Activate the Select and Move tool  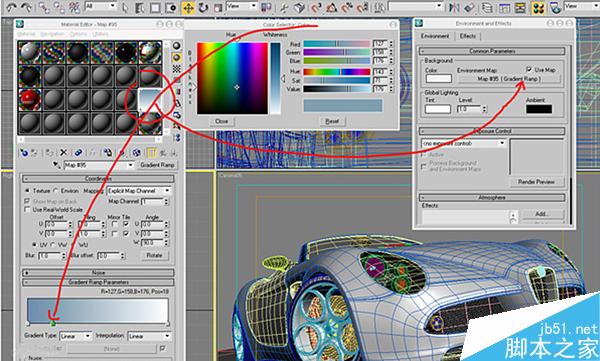tap(188, 7)
